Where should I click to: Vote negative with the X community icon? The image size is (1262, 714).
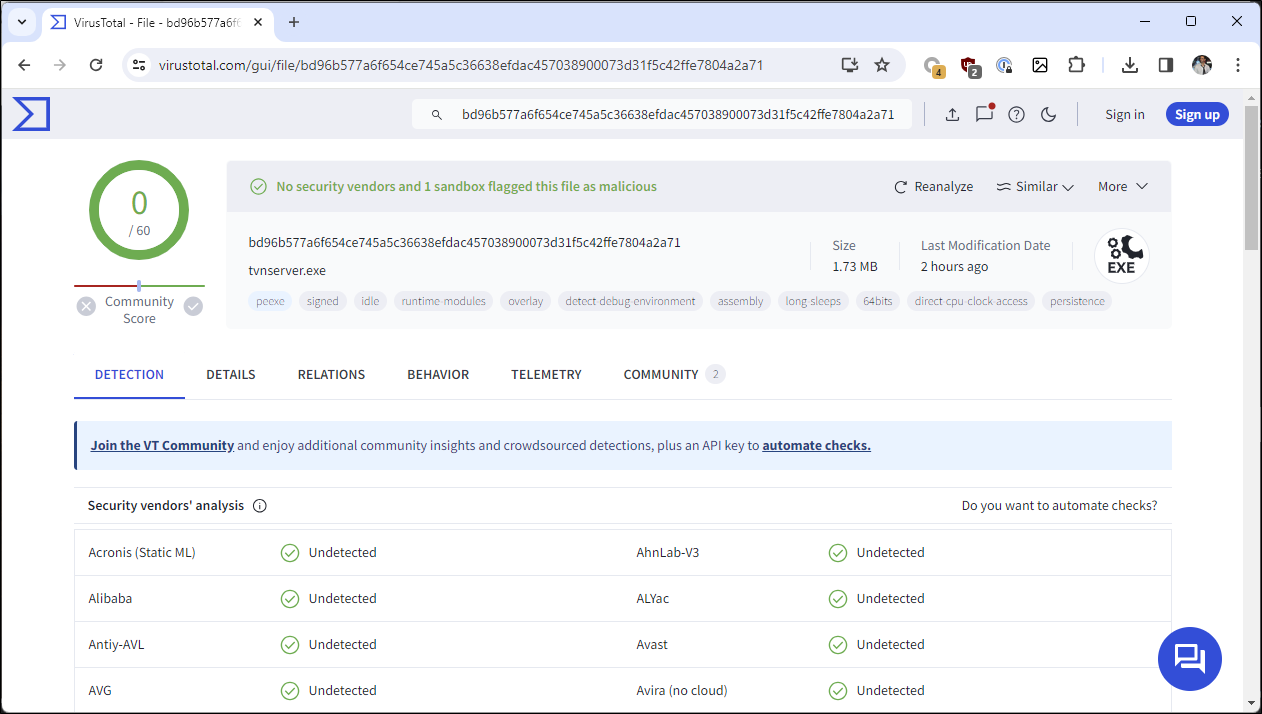coord(86,307)
